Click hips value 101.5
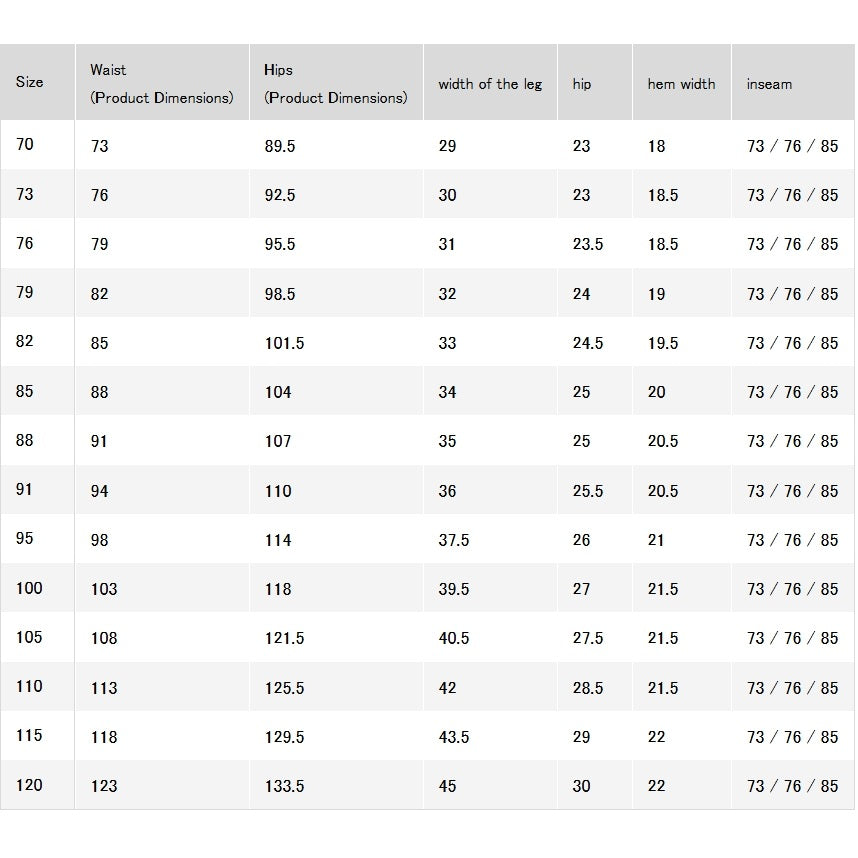858x858 pixels. 284,343
